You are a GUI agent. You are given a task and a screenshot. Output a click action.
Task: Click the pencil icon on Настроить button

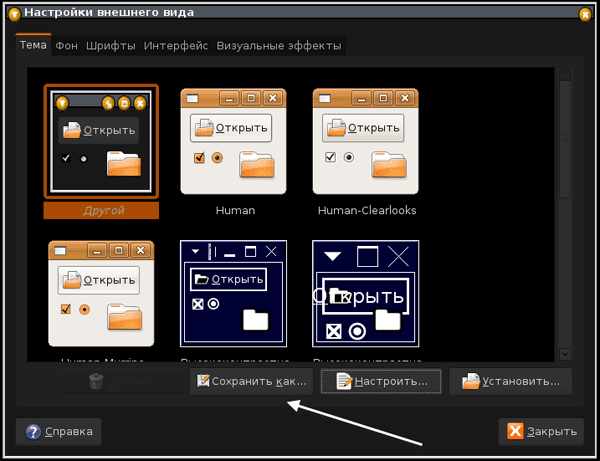pyautogui.click(x=345, y=381)
